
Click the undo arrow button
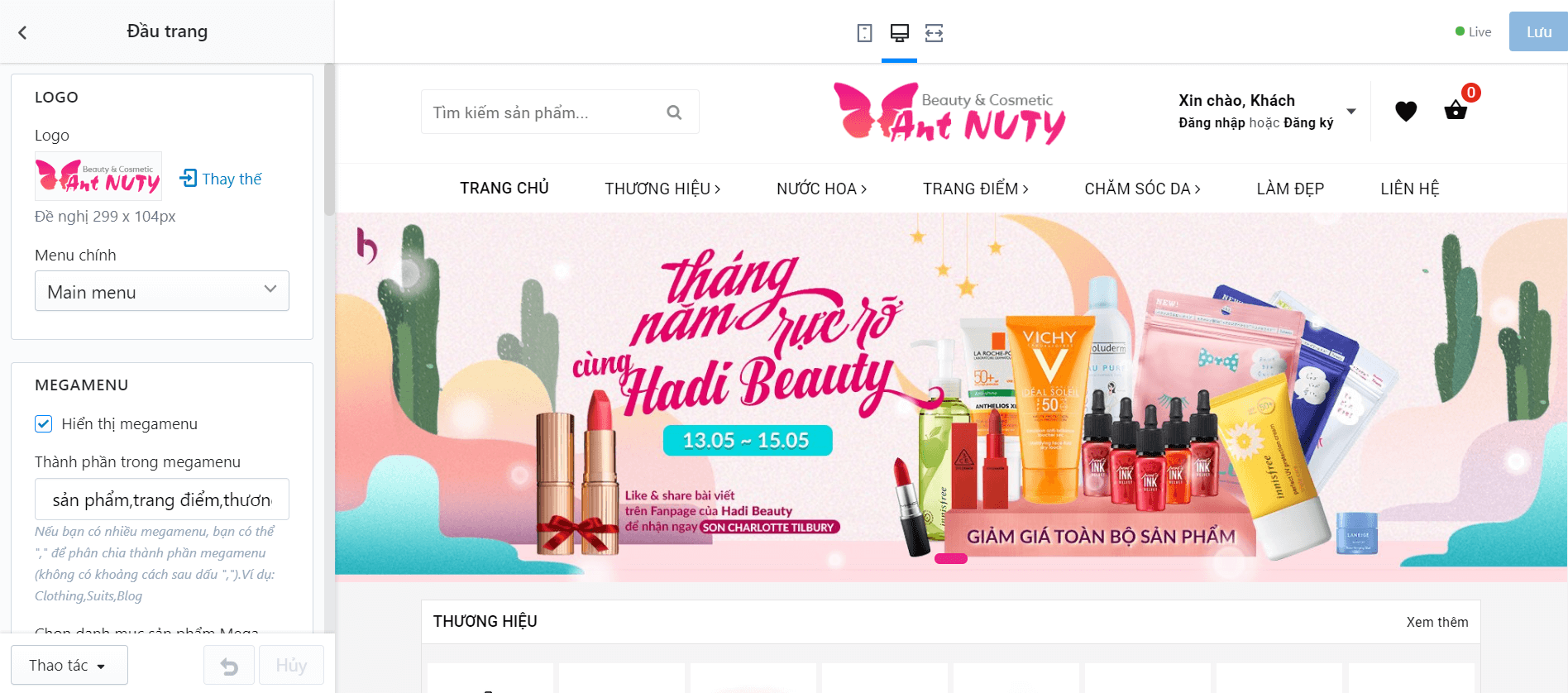tap(229, 666)
